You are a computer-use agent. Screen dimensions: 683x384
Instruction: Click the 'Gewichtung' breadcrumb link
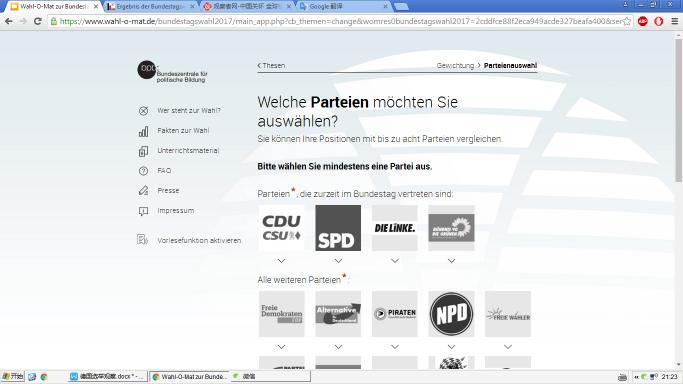tap(455, 66)
